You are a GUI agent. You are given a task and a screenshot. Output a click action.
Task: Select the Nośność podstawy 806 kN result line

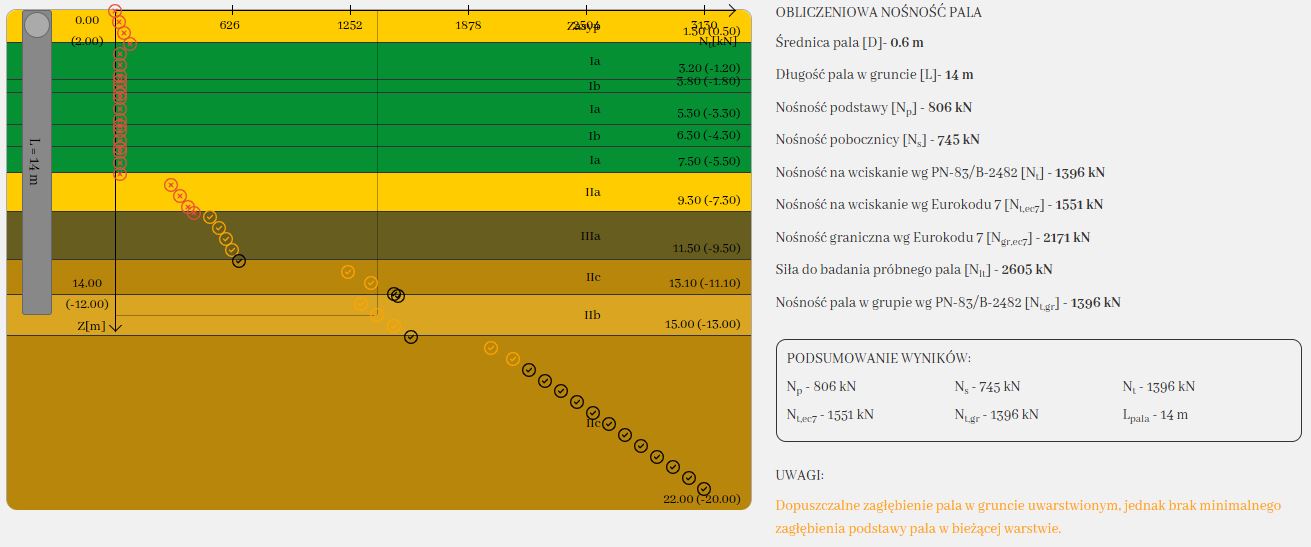tap(873, 107)
